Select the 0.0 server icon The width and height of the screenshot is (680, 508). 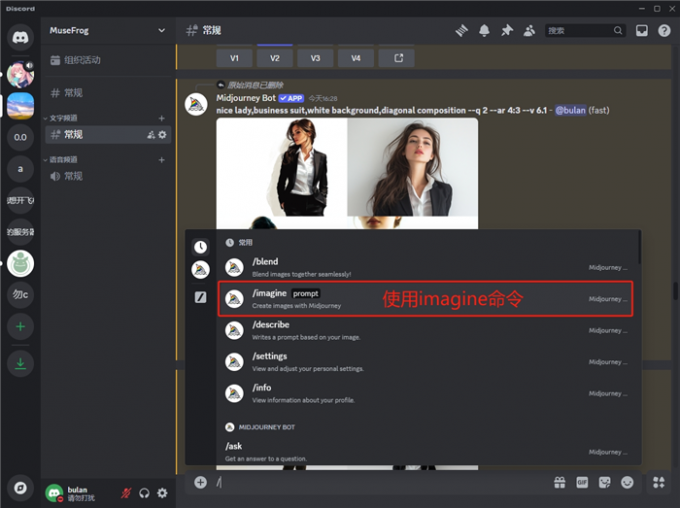tap(20, 138)
